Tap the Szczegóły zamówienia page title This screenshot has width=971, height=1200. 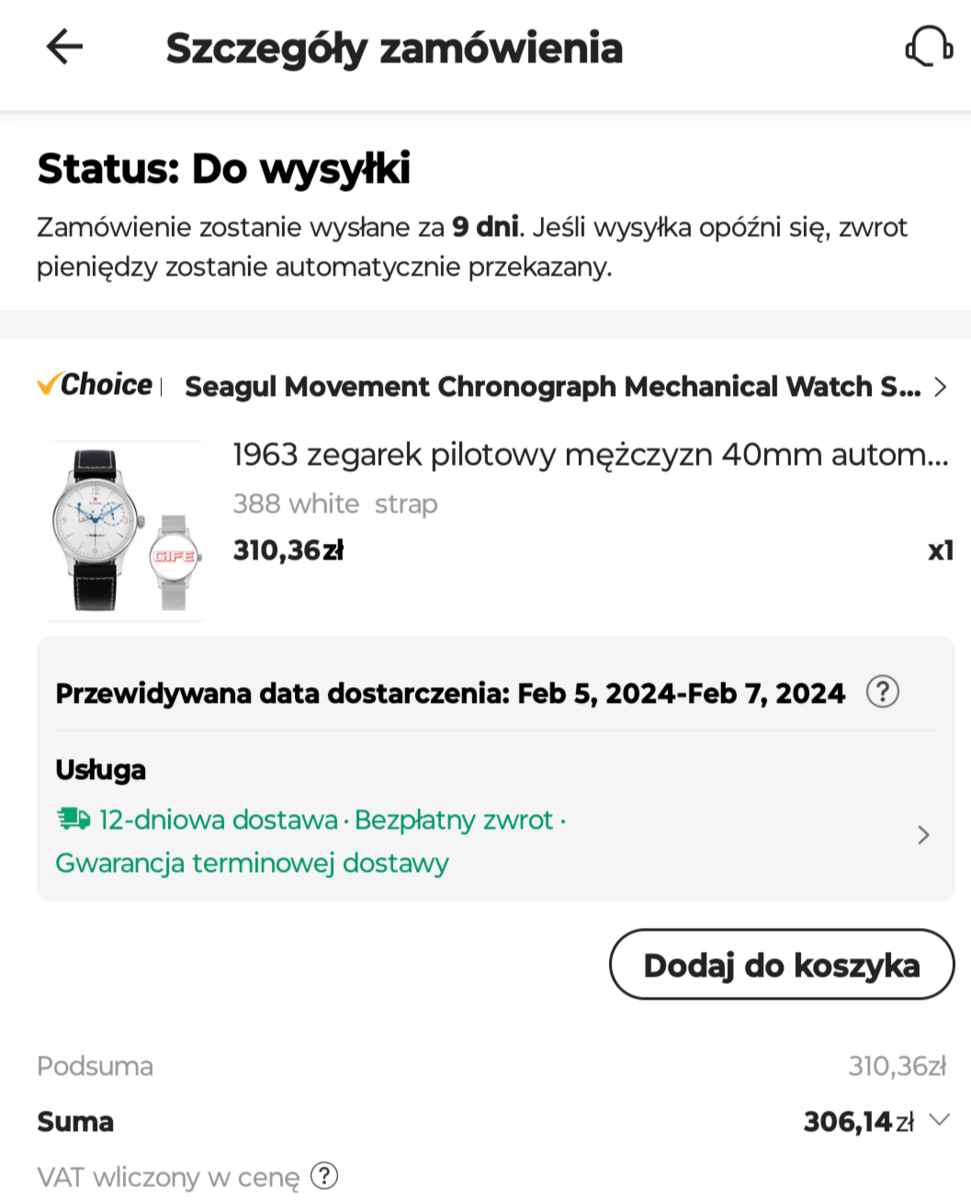pos(394,48)
